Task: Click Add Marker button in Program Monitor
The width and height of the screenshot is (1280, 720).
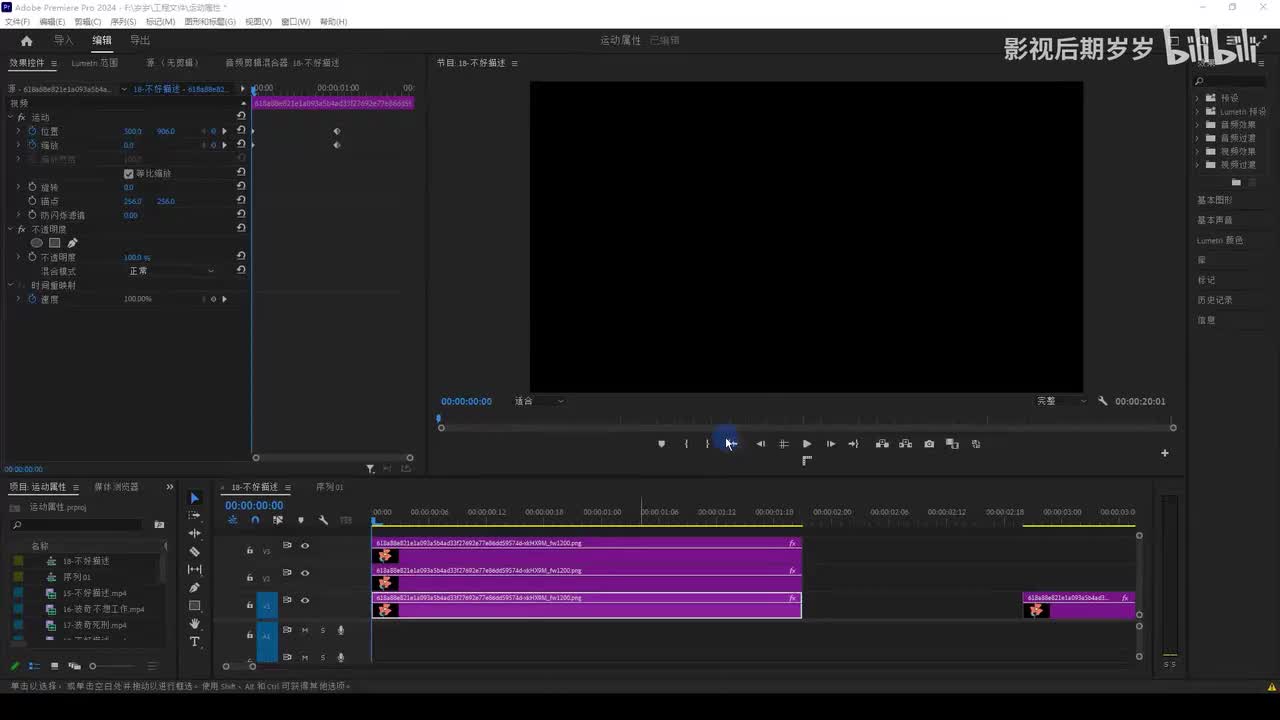Action: [661, 444]
